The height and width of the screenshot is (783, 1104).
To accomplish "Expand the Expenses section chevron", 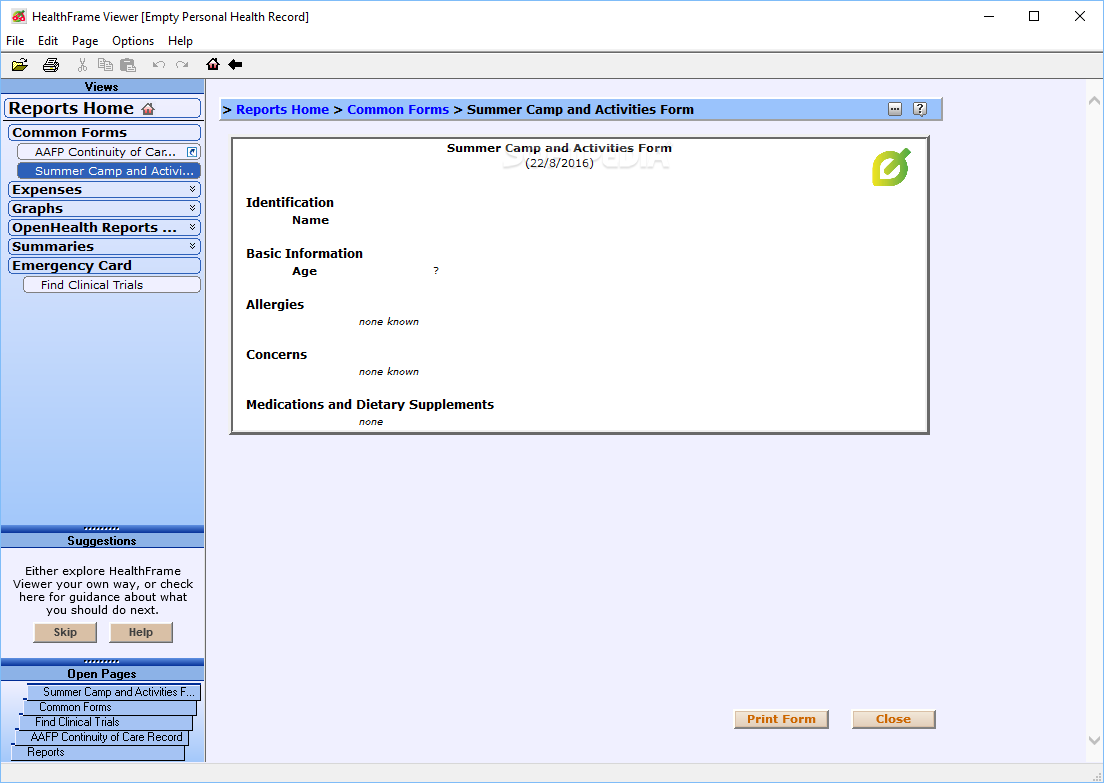I will [x=192, y=189].
